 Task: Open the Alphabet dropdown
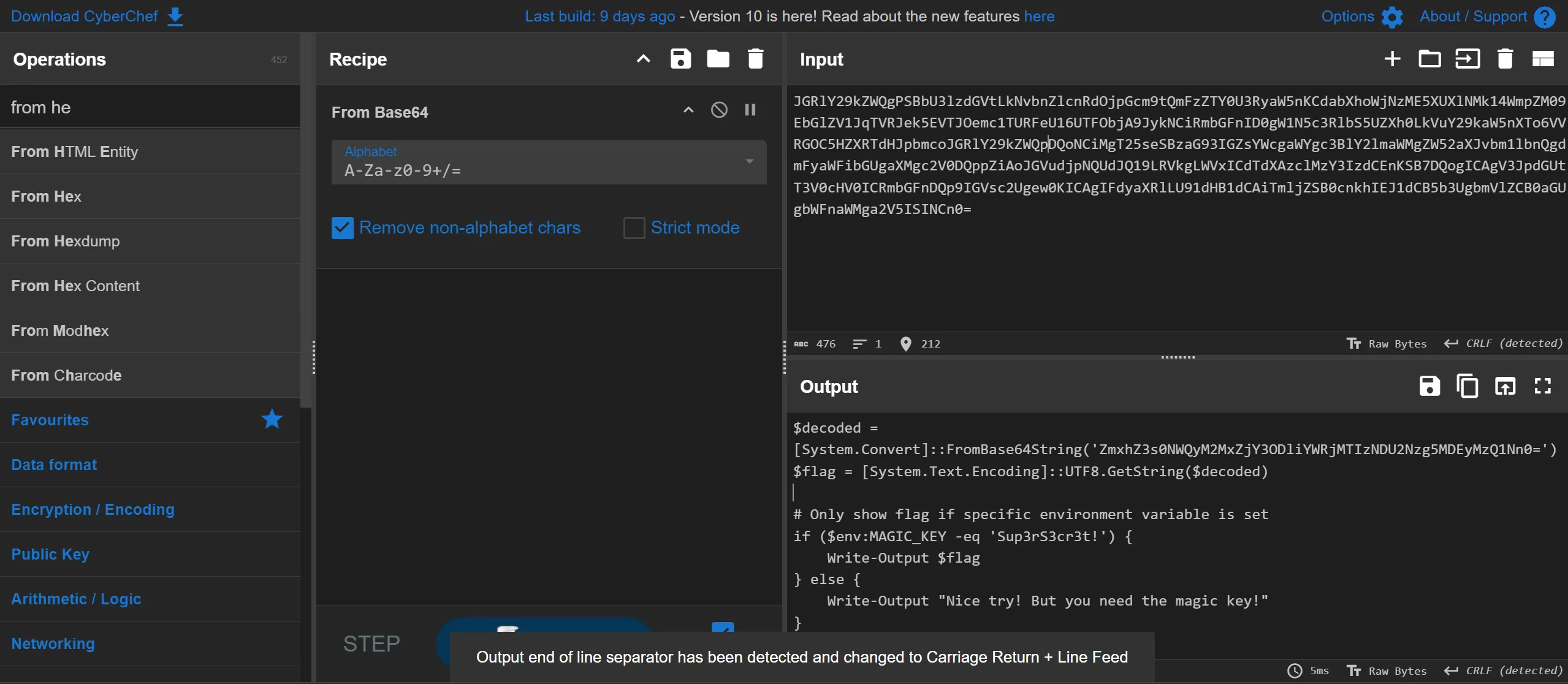click(x=749, y=162)
